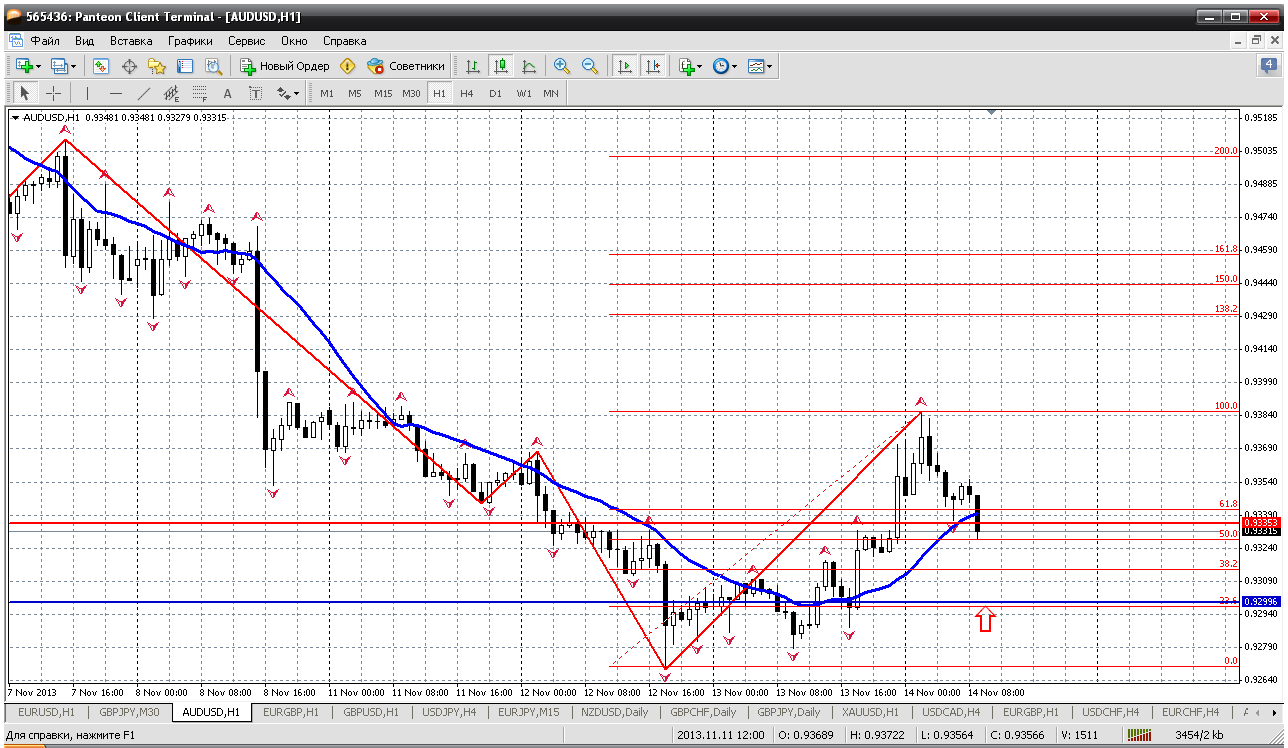The image size is (1288, 748).
Task: Switch to the GBPCHF,Daily chart tab
Action: [703, 712]
